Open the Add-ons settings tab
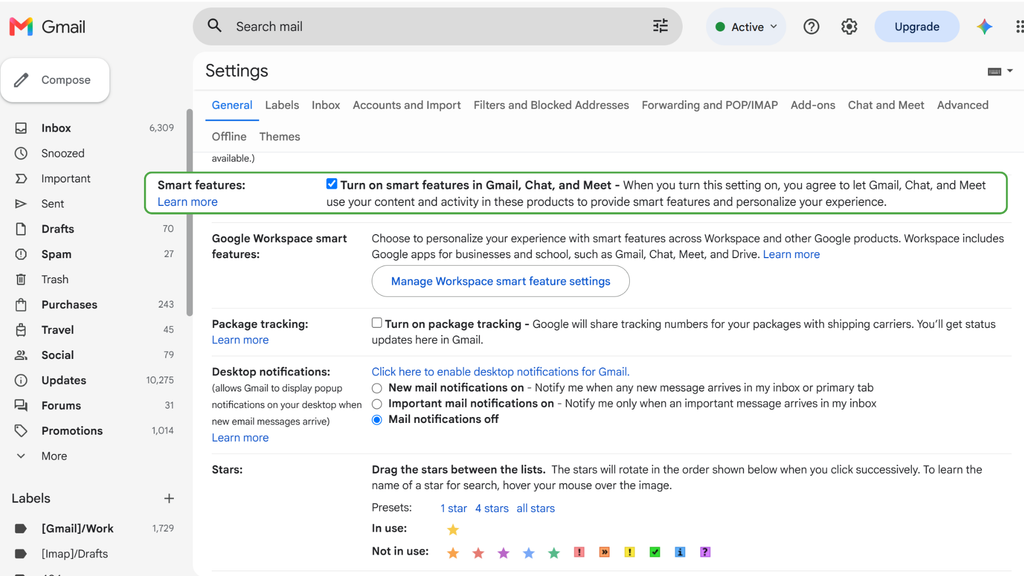1024x576 pixels. (813, 105)
